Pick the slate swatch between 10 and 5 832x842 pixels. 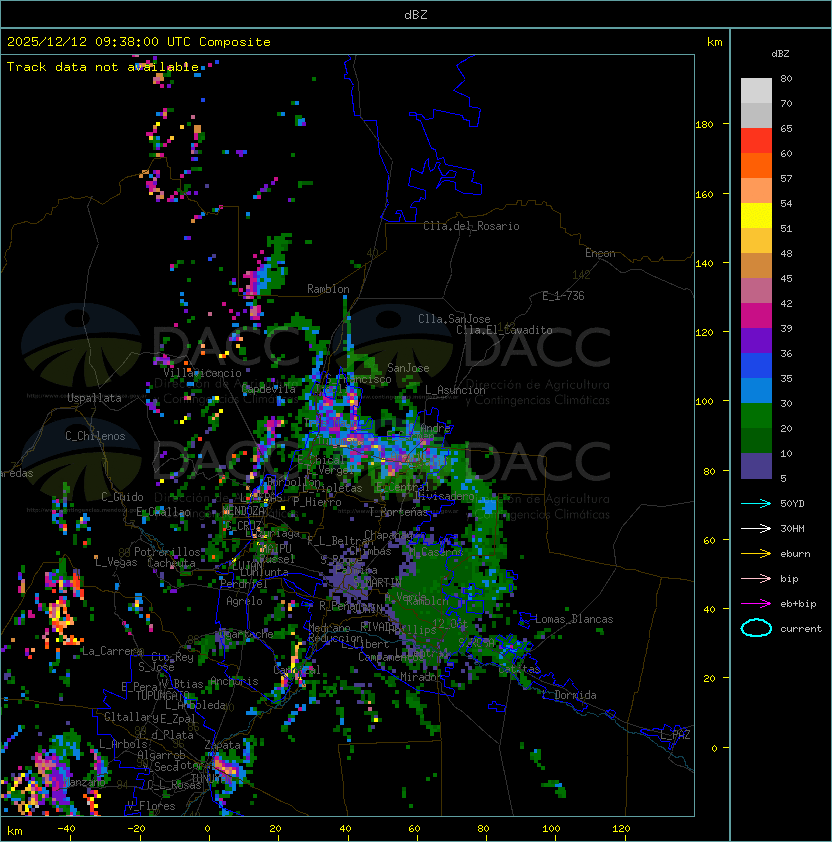click(756, 466)
